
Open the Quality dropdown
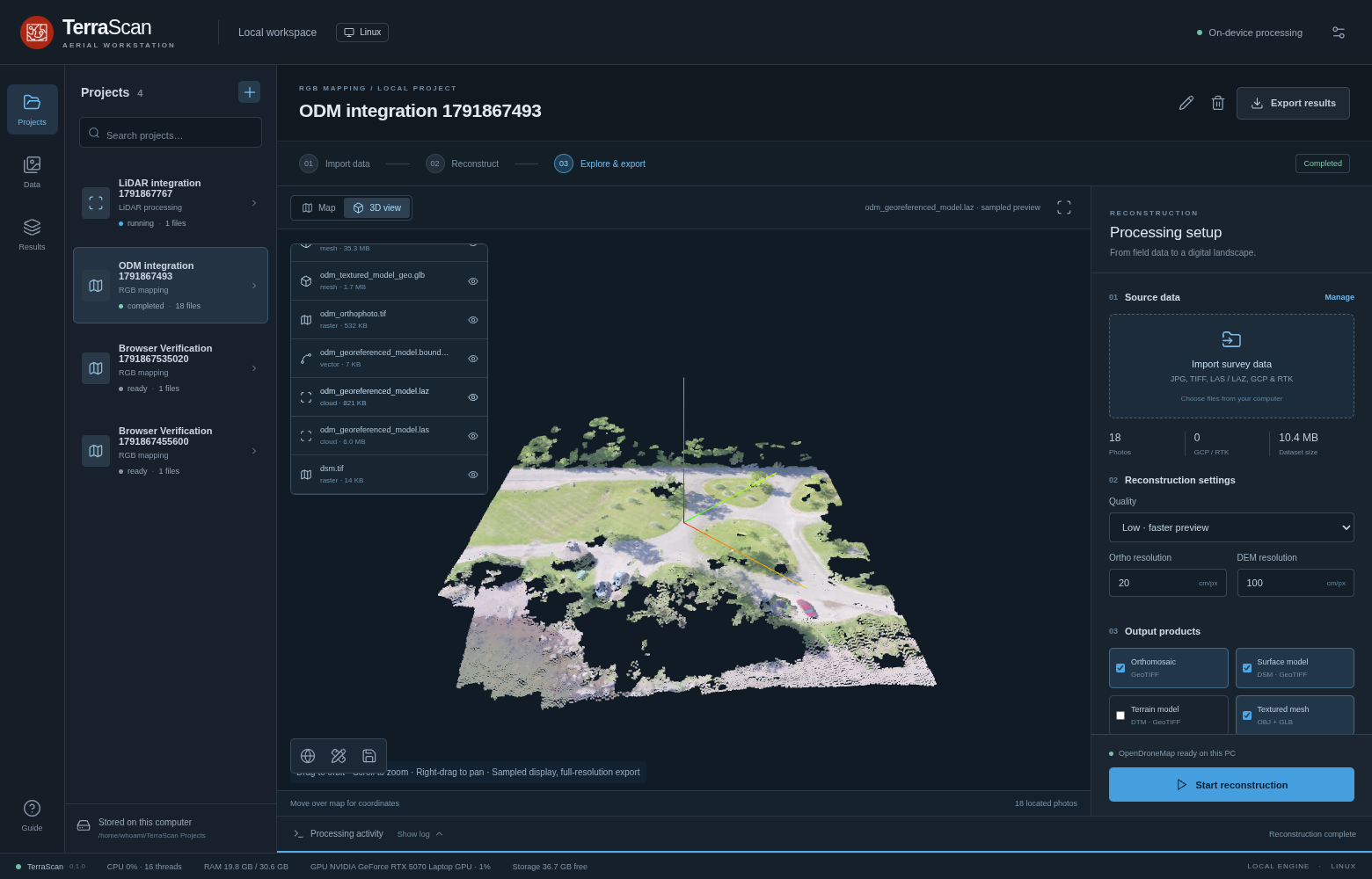pyautogui.click(x=1231, y=527)
